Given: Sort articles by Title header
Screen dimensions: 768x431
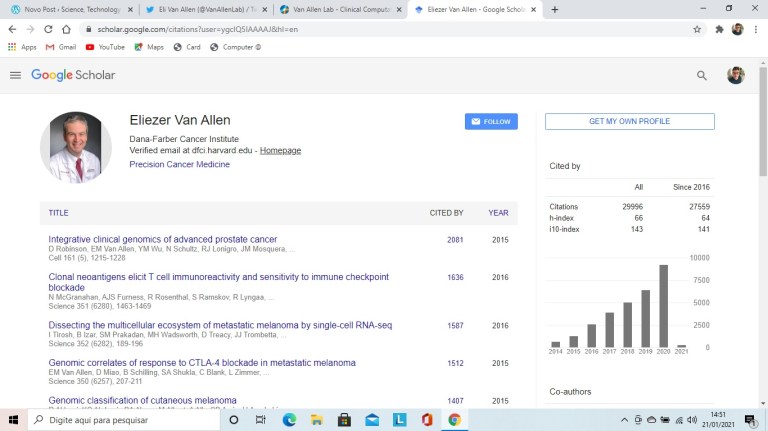Looking at the screenshot, I should [x=58, y=213].
